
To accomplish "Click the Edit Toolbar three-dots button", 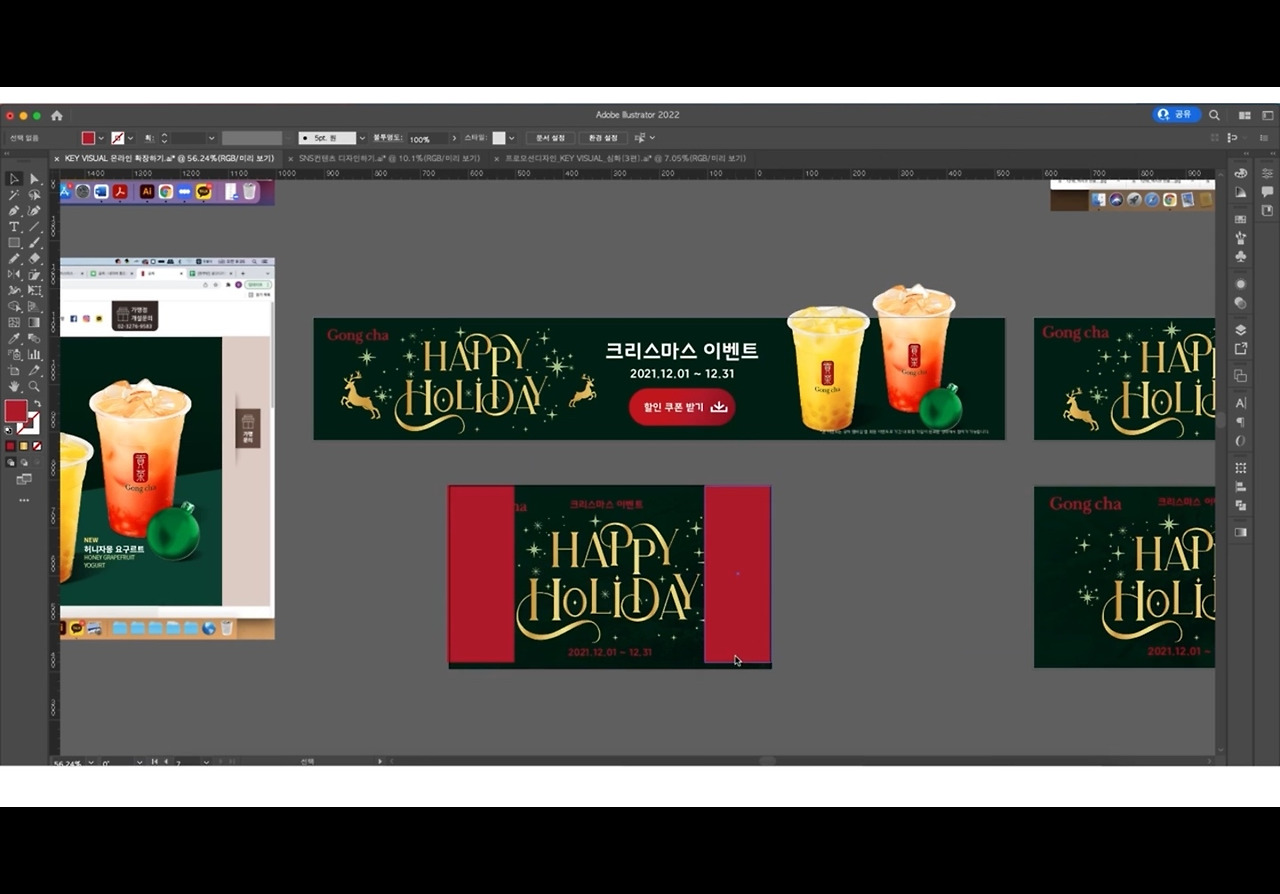I will [24, 500].
